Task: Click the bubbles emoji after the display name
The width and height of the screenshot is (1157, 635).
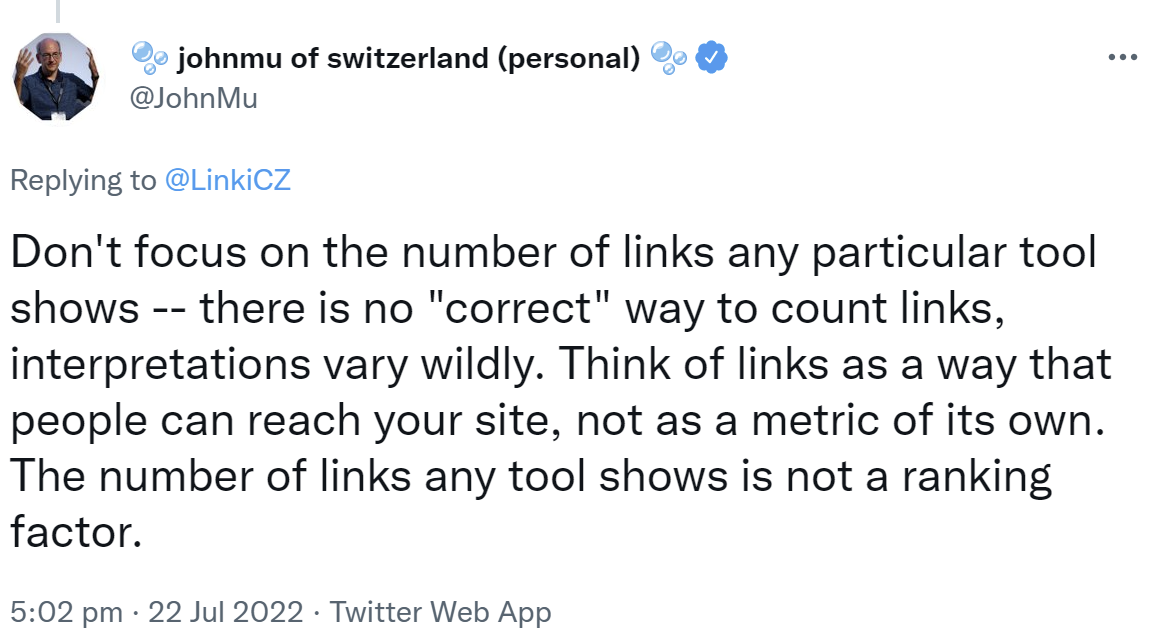Action: [670, 57]
